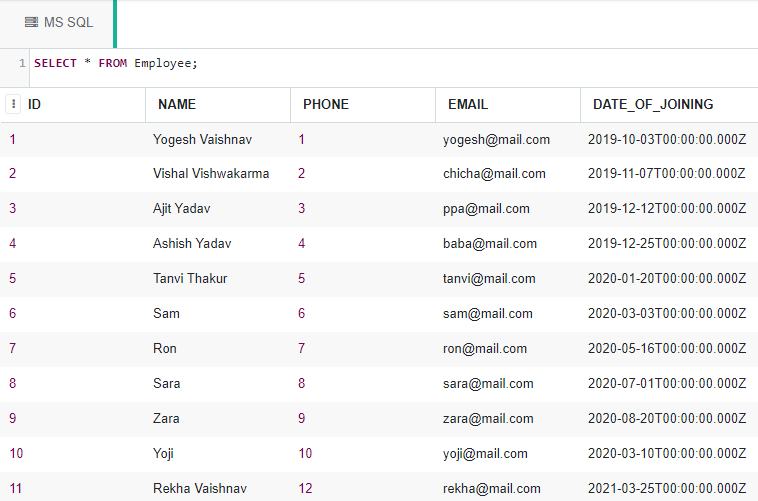Select the Sara name cell
This screenshot has width=758, height=501.
[x=167, y=383]
